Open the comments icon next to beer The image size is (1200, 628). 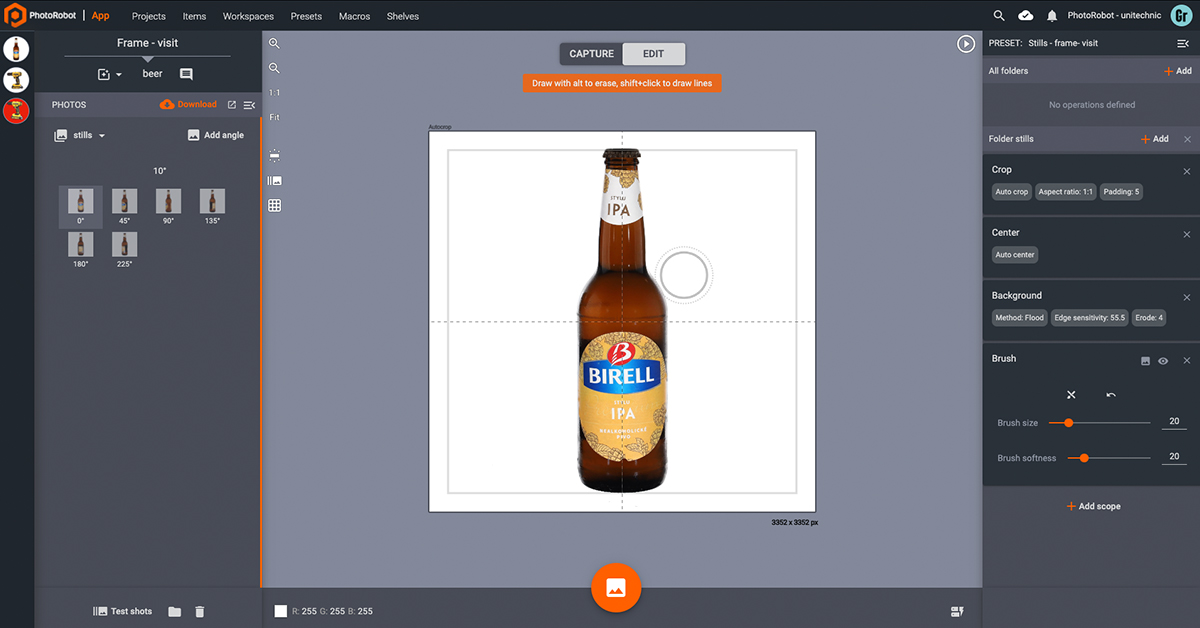pyautogui.click(x=186, y=74)
